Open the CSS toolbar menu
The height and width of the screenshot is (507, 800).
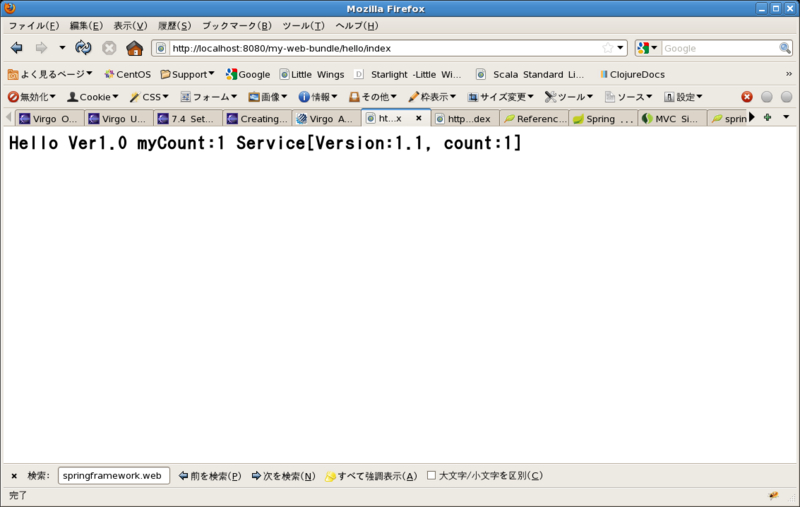[149, 97]
